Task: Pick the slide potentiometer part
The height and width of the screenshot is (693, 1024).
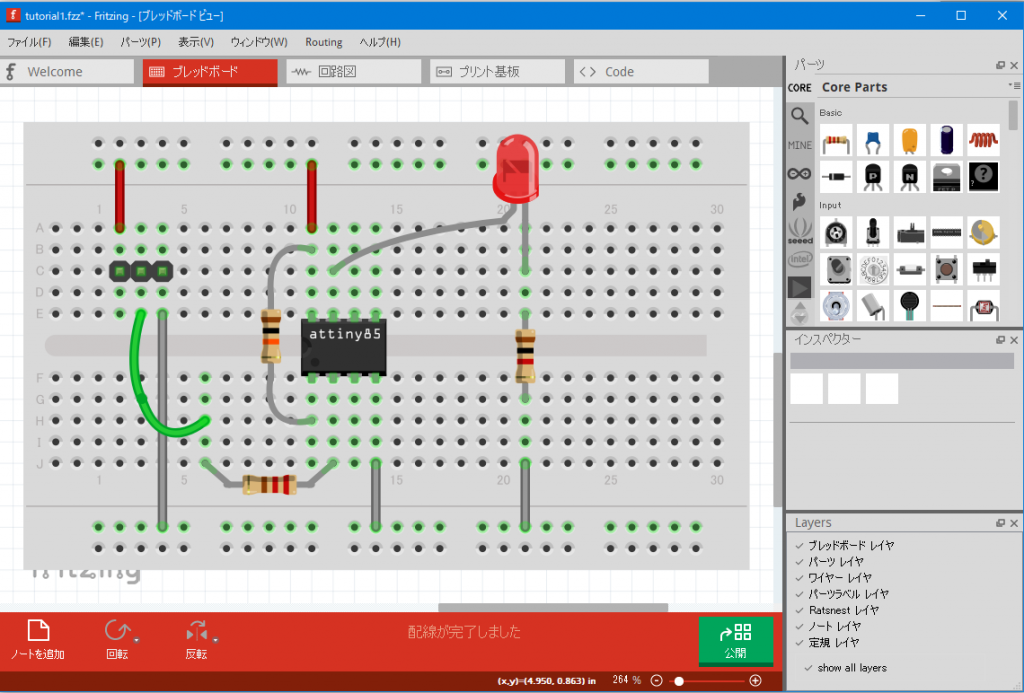Action: 910,233
